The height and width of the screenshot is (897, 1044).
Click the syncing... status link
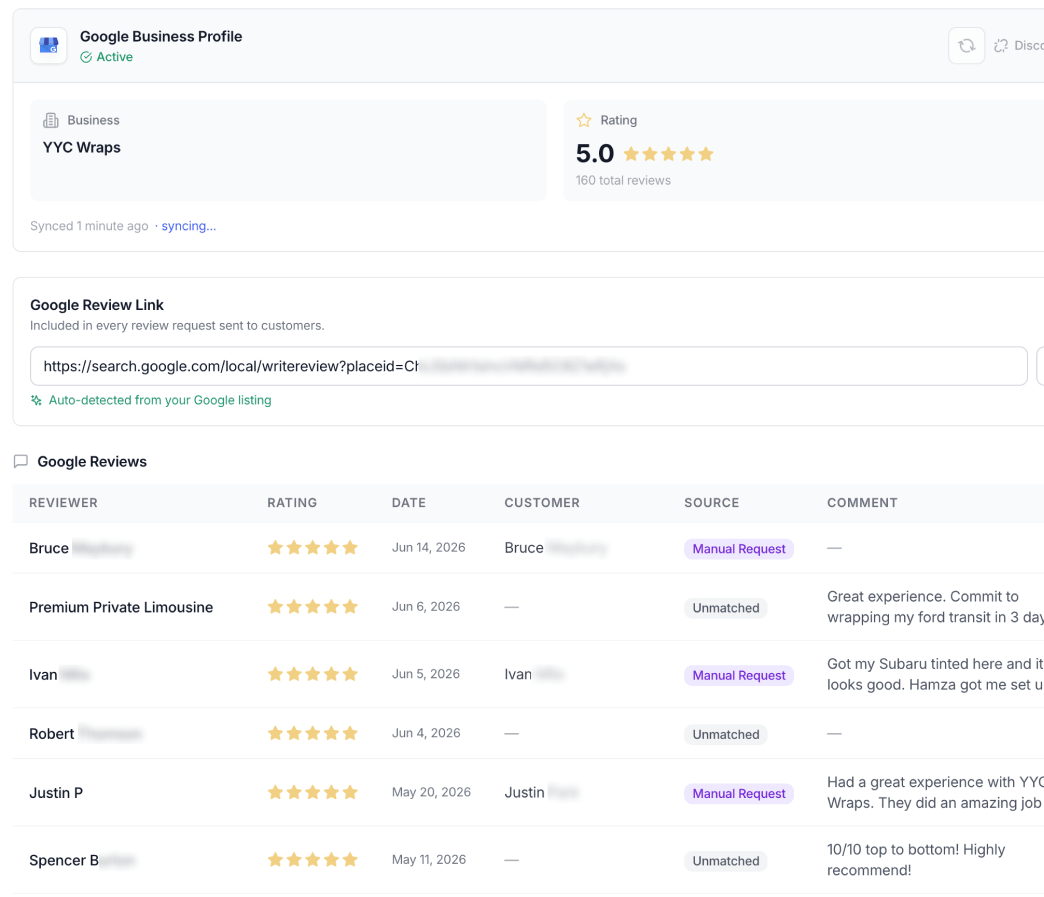[x=188, y=226]
